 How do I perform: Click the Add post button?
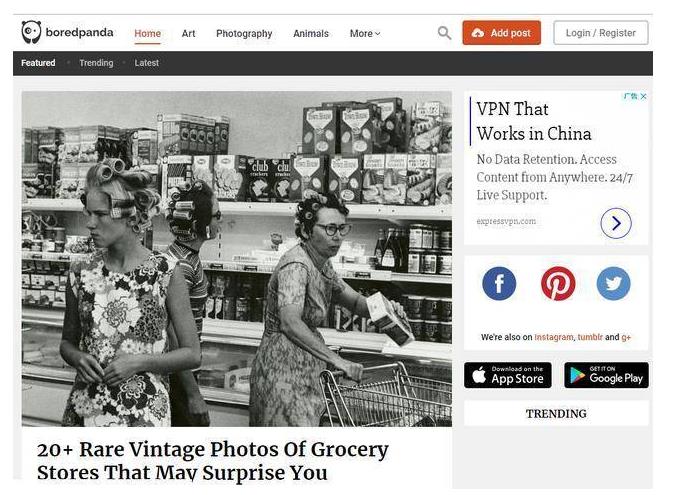click(x=501, y=33)
